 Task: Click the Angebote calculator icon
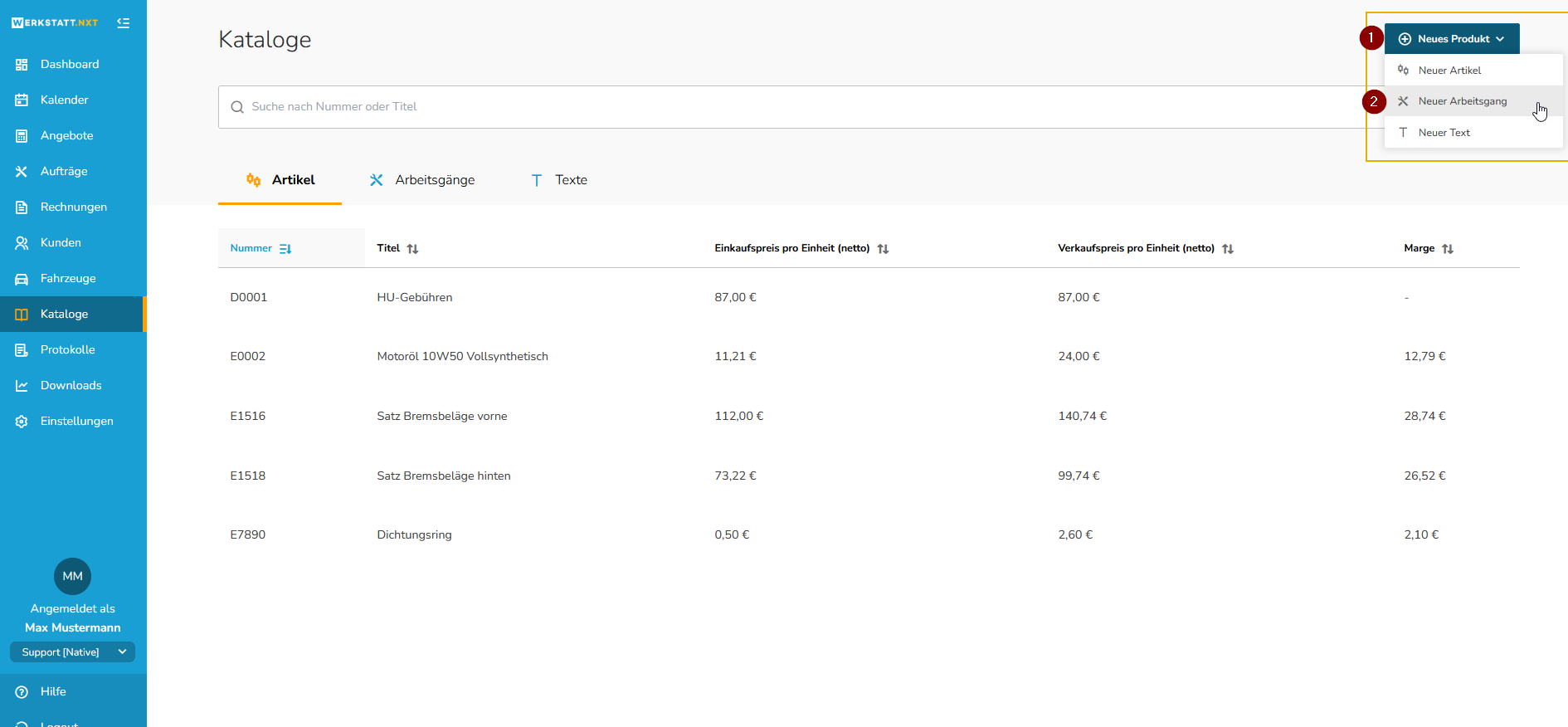pyautogui.click(x=22, y=136)
